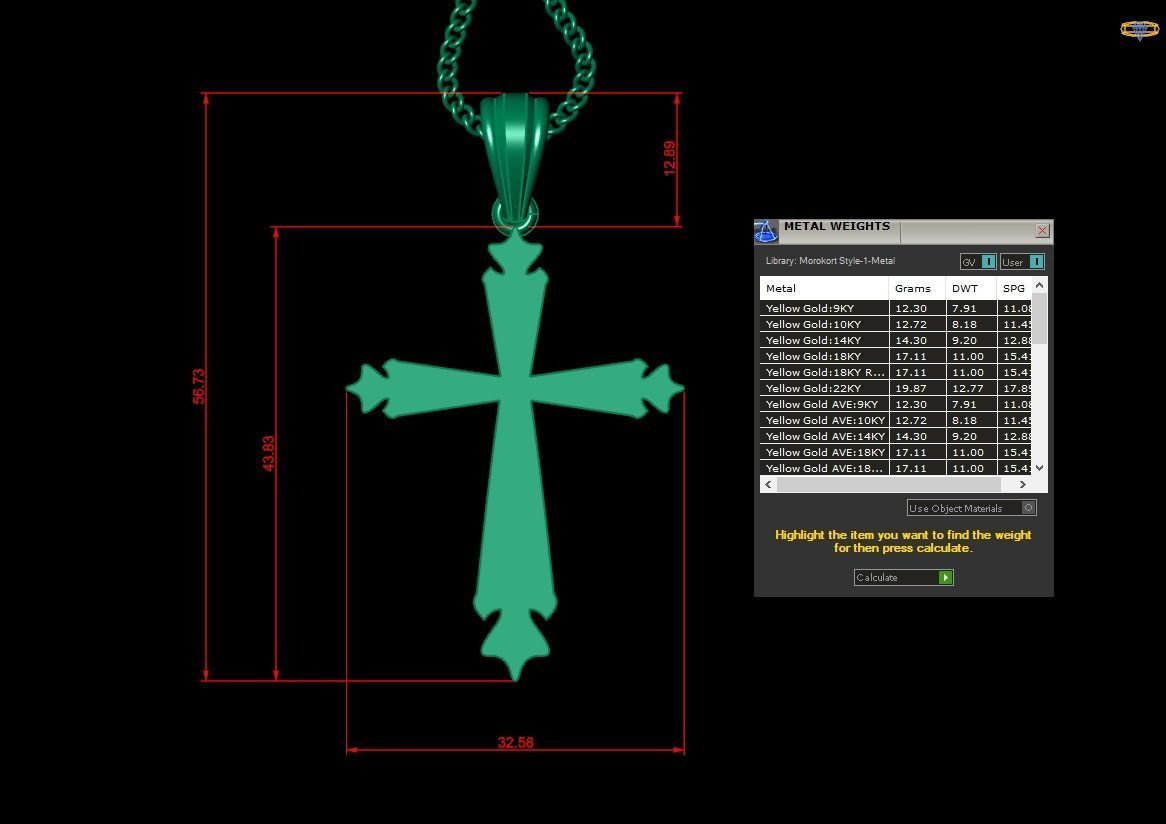
Task: Click the table's scroll down arrow
Action: coord(1040,468)
